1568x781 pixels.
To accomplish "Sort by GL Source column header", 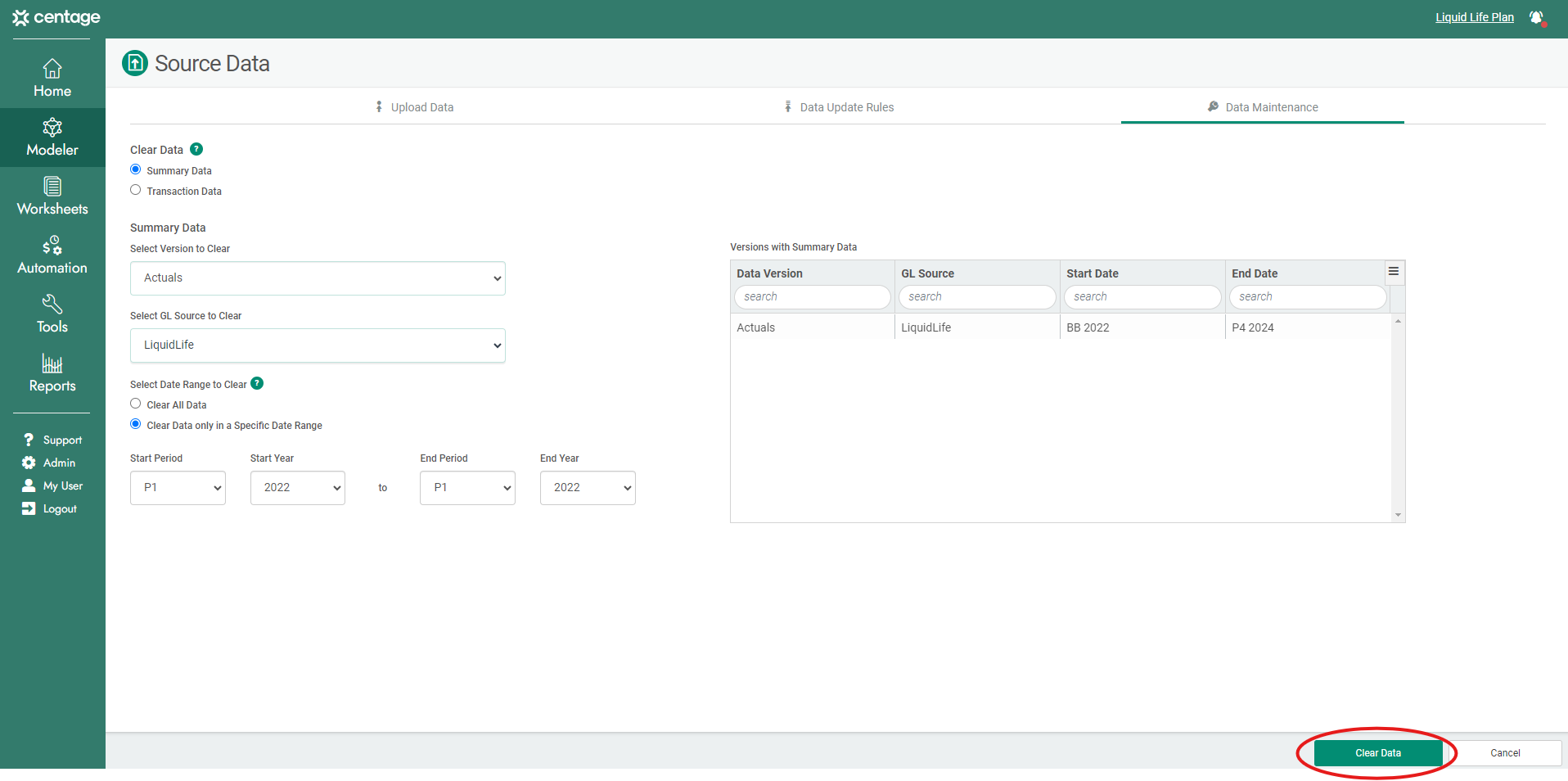I will (928, 273).
